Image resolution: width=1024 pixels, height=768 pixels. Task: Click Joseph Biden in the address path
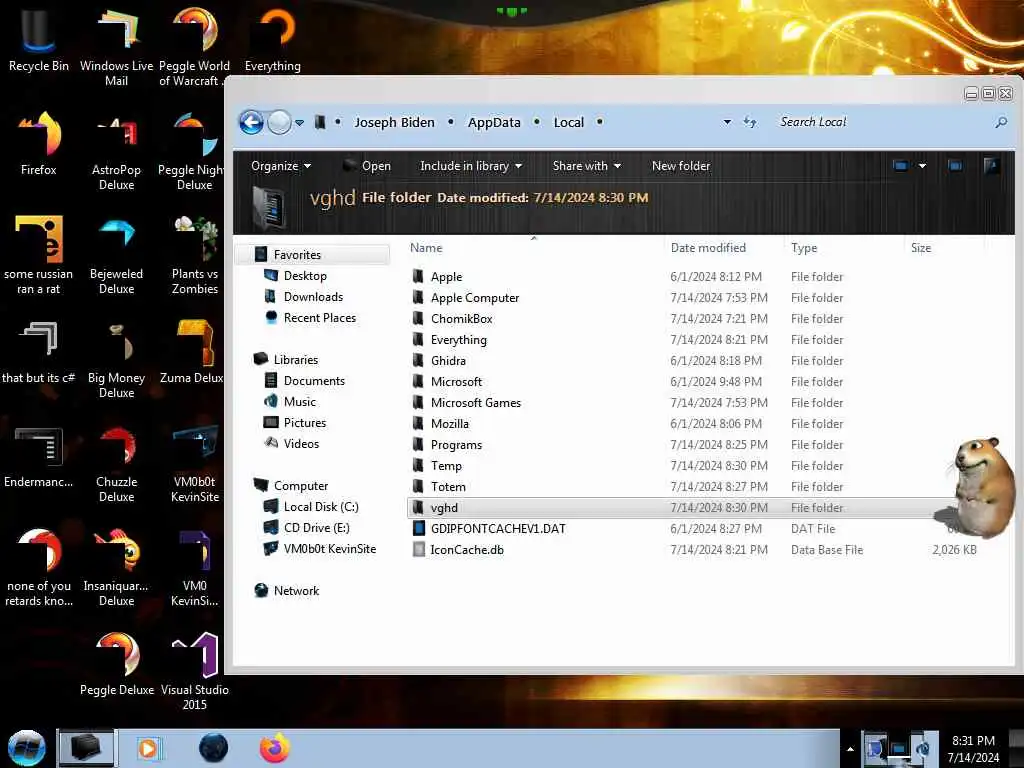[x=394, y=122]
